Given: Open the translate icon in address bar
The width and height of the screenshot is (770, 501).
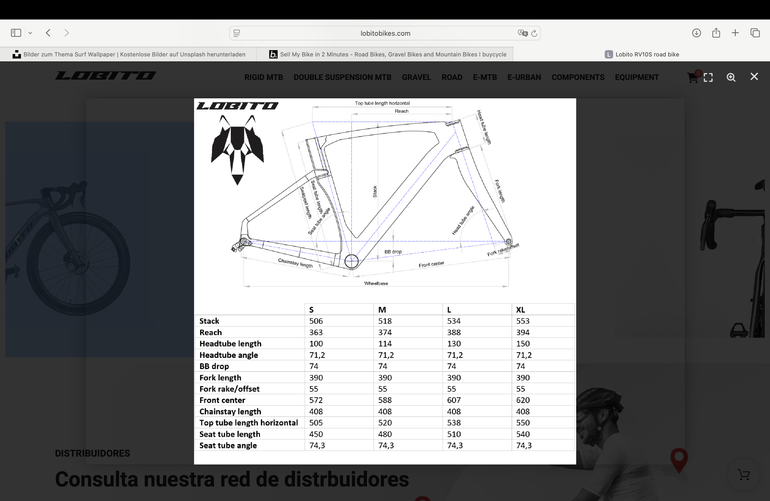Looking at the screenshot, I should [x=522, y=33].
